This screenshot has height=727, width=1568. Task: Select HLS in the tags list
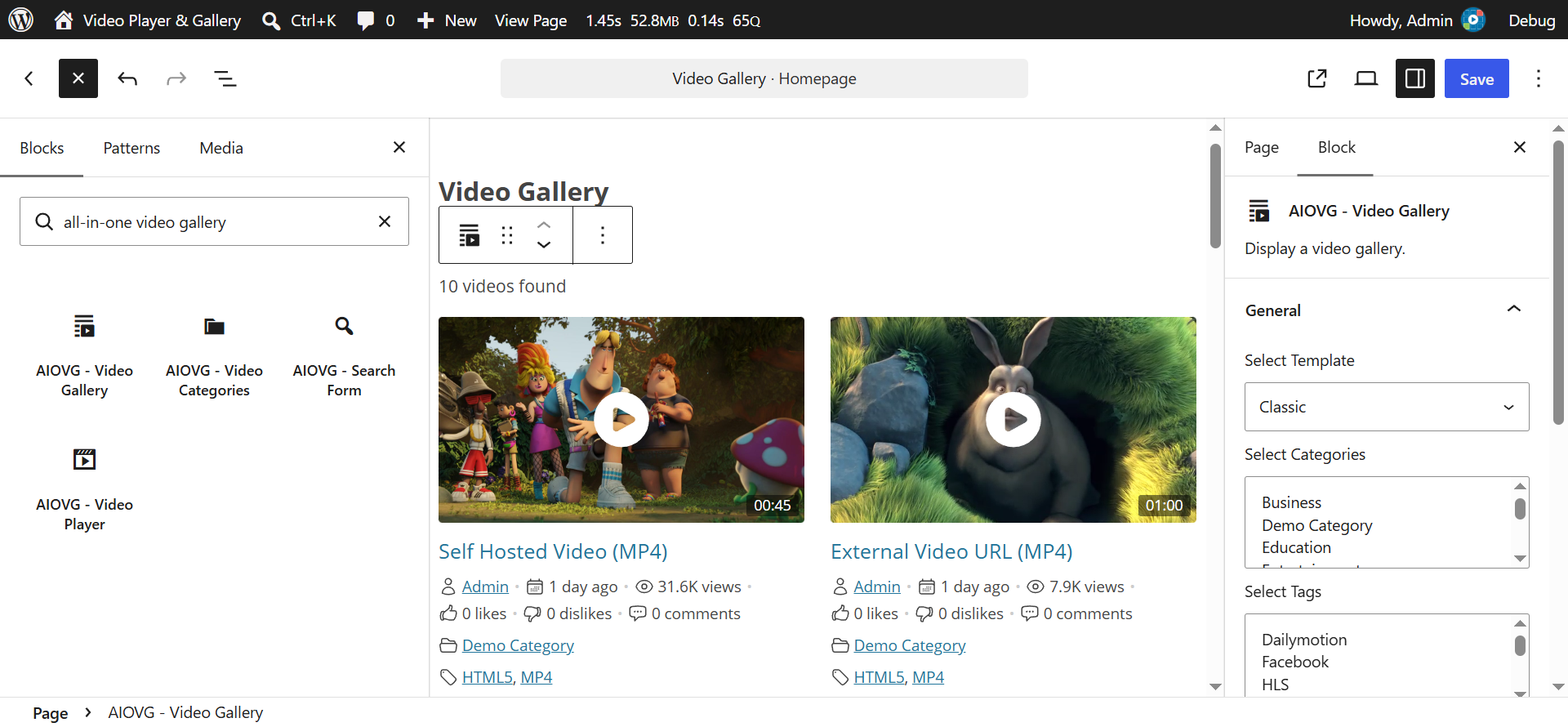[x=1275, y=685]
